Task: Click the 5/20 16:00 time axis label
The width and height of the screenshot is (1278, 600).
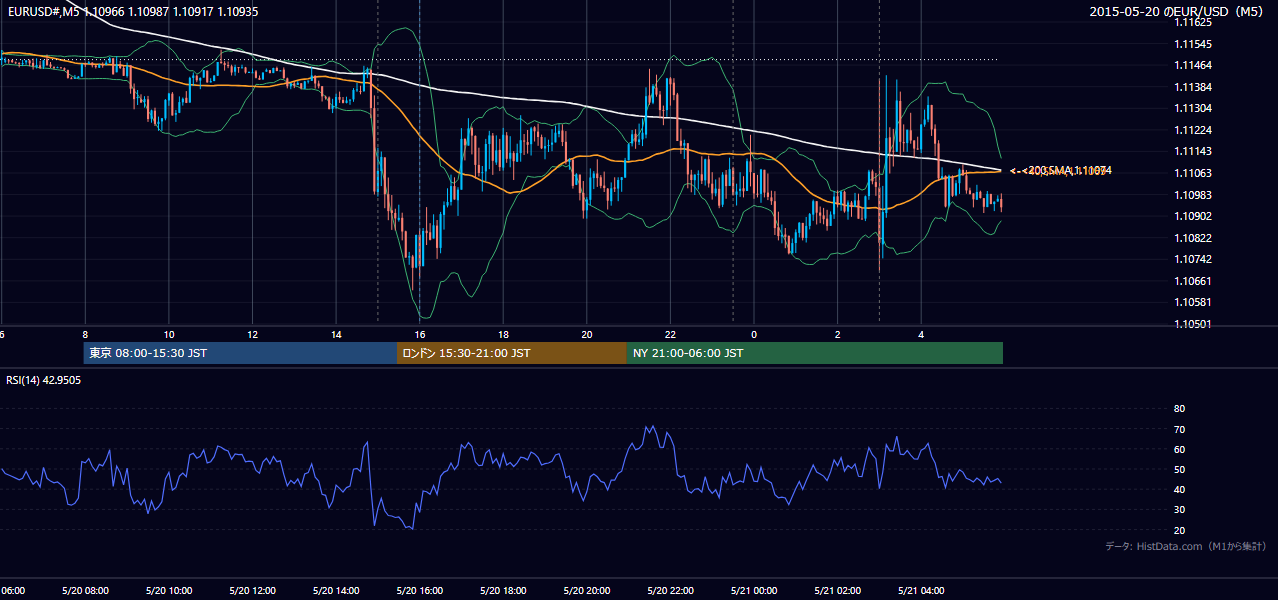Action: [x=420, y=590]
